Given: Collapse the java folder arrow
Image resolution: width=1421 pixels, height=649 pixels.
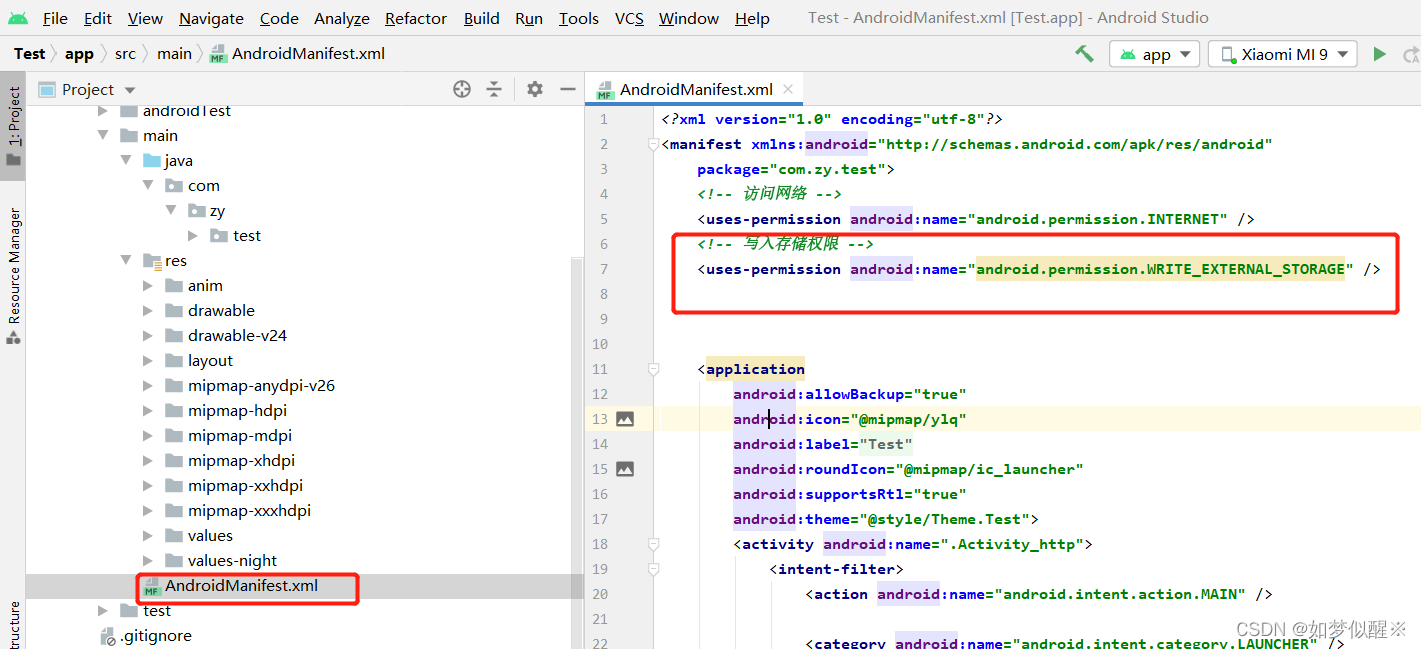Looking at the screenshot, I should (x=126, y=160).
